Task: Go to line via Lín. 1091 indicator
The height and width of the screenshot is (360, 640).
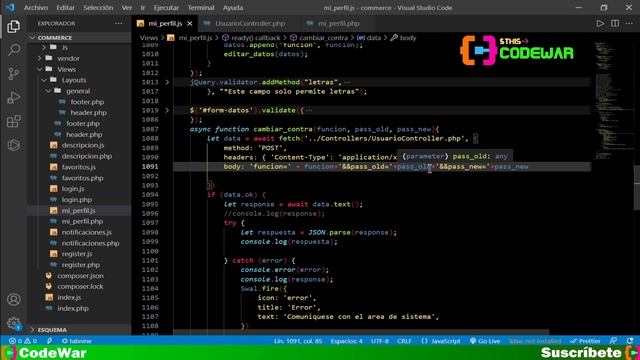Action: (x=298, y=341)
